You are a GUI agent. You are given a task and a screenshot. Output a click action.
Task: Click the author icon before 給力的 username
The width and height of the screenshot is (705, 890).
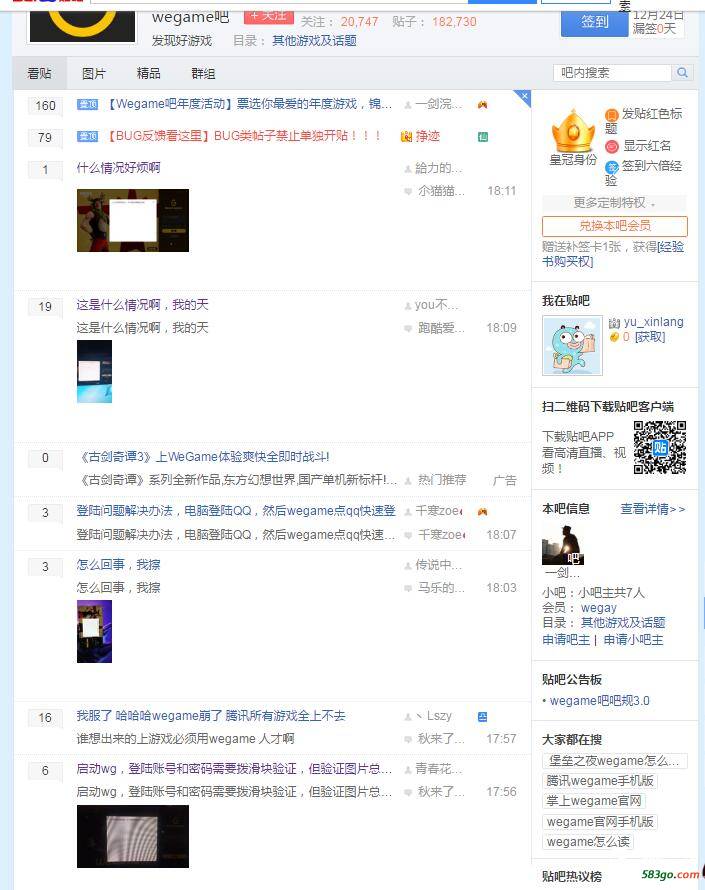tap(408, 169)
